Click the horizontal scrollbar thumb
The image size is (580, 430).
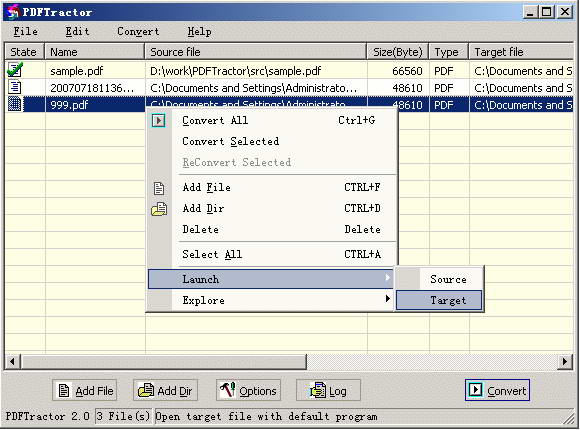[164, 362]
